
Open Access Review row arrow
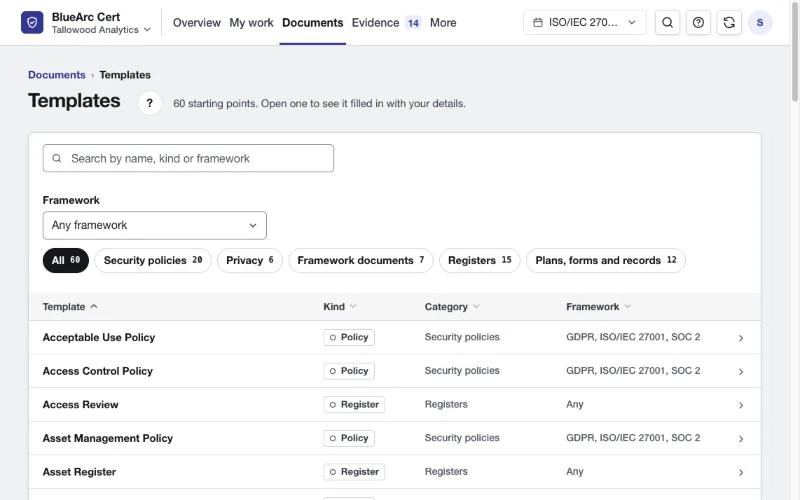741,405
